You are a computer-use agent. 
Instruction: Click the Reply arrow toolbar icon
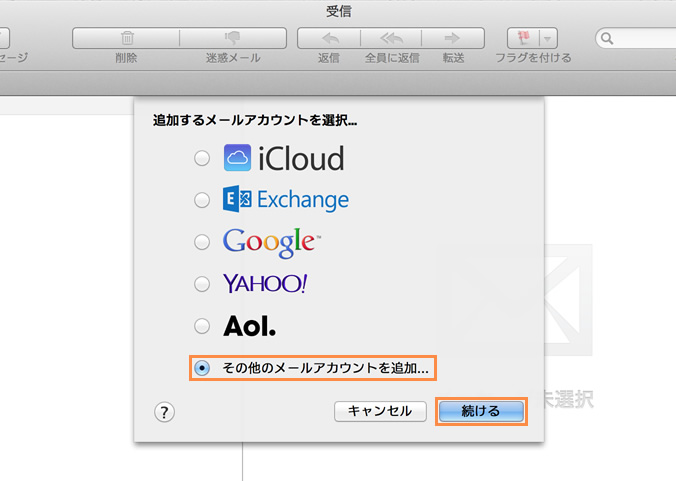point(328,39)
